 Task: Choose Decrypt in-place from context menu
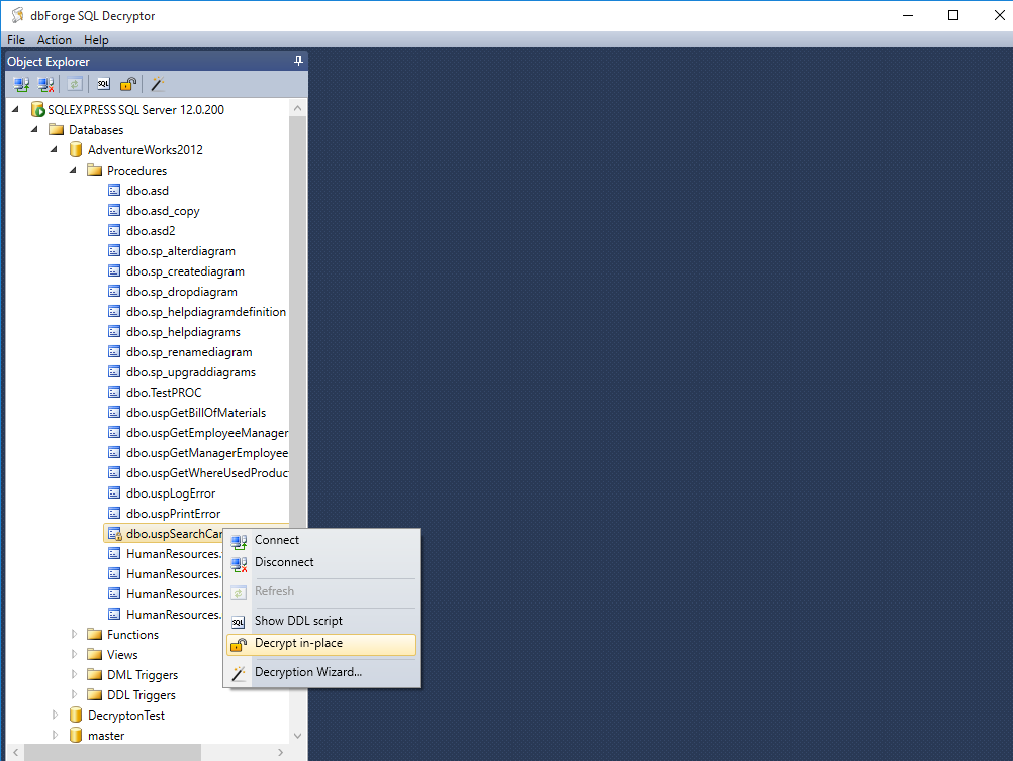[321, 644]
